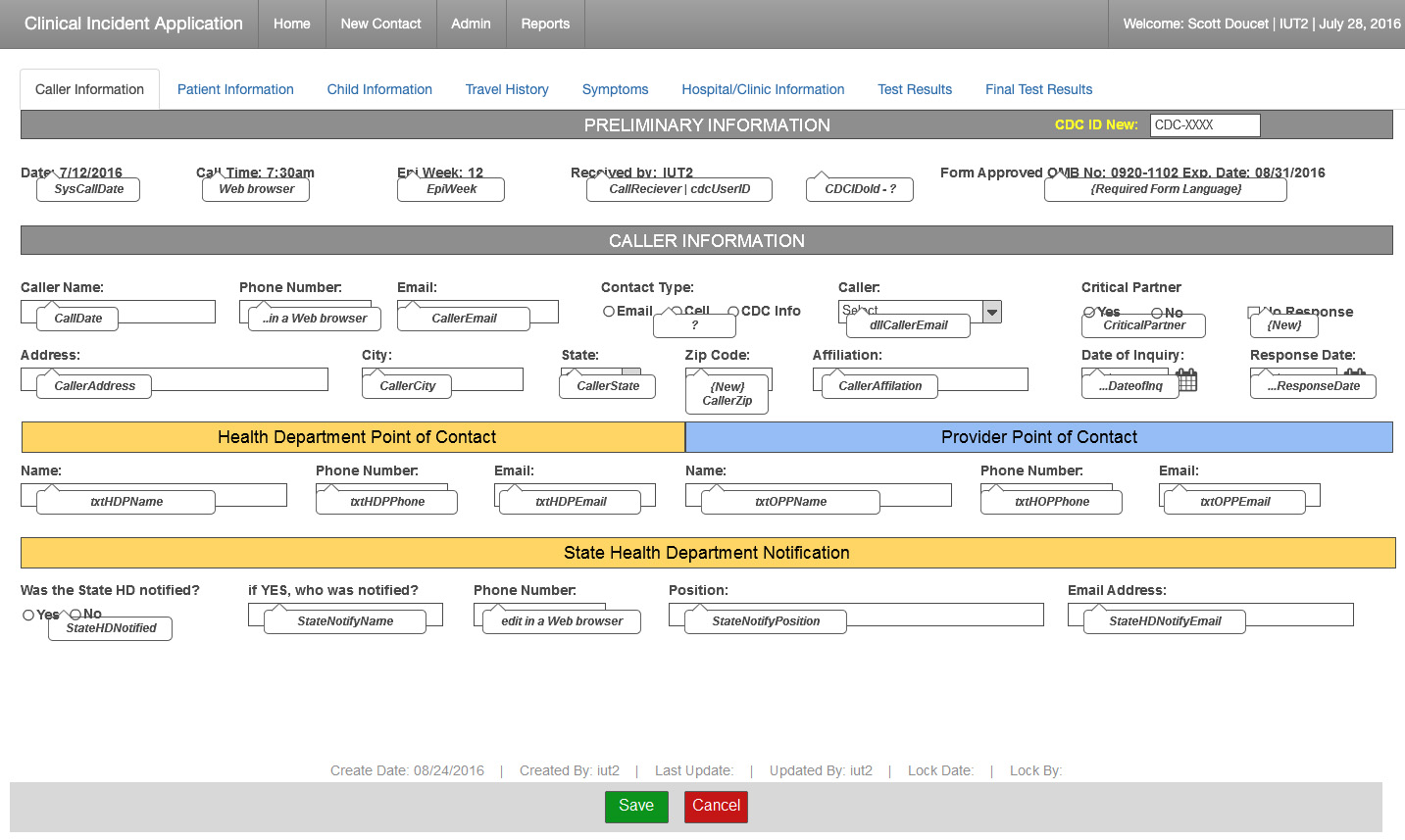1405x840 pixels.
Task: Focus the State Notify Position text field
Action: (x=941, y=615)
